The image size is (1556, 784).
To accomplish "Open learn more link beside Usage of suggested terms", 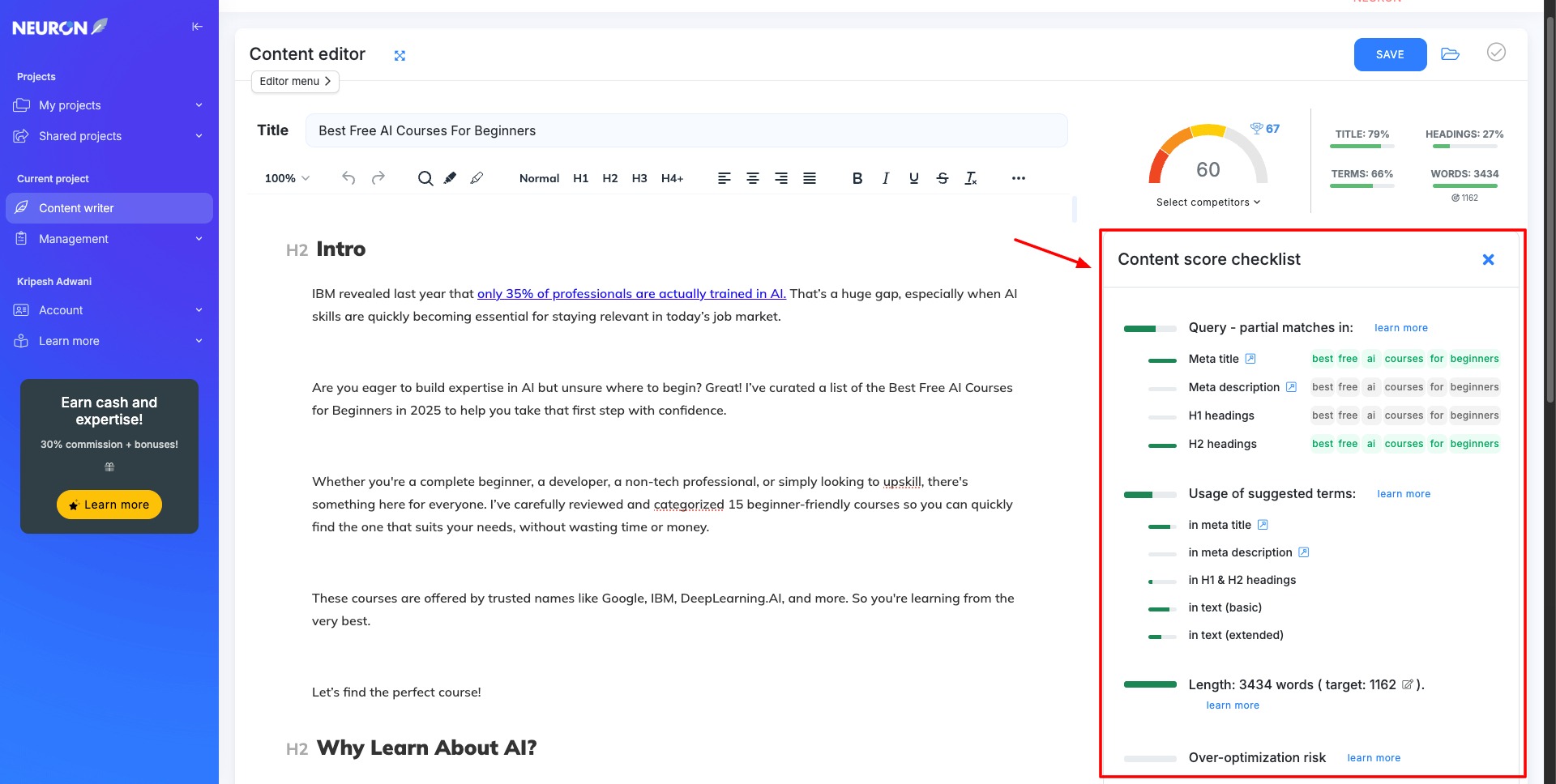I will click(x=1404, y=494).
